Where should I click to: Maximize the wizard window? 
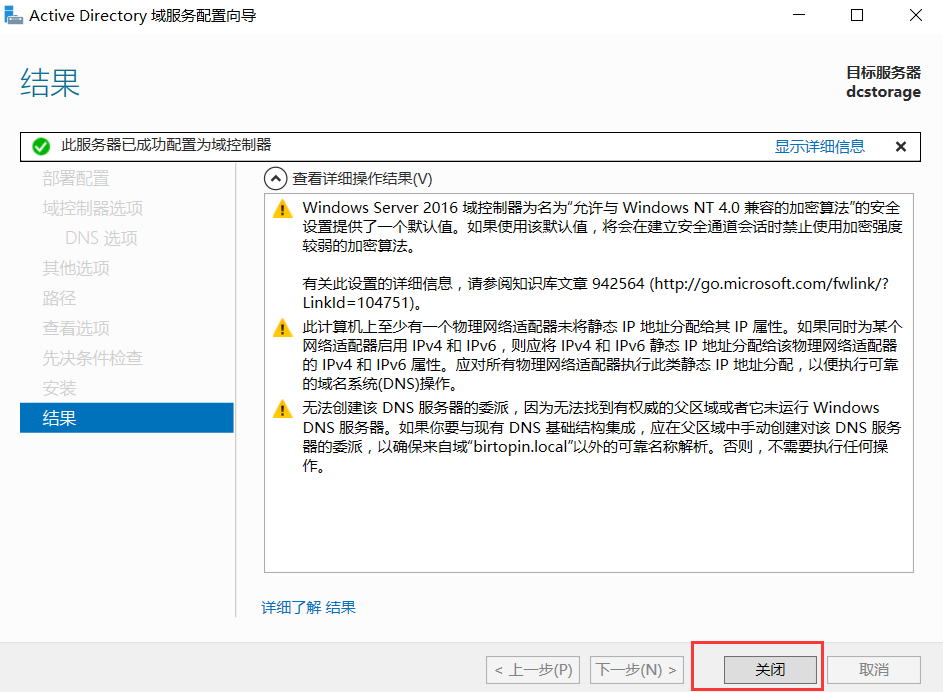(857, 15)
